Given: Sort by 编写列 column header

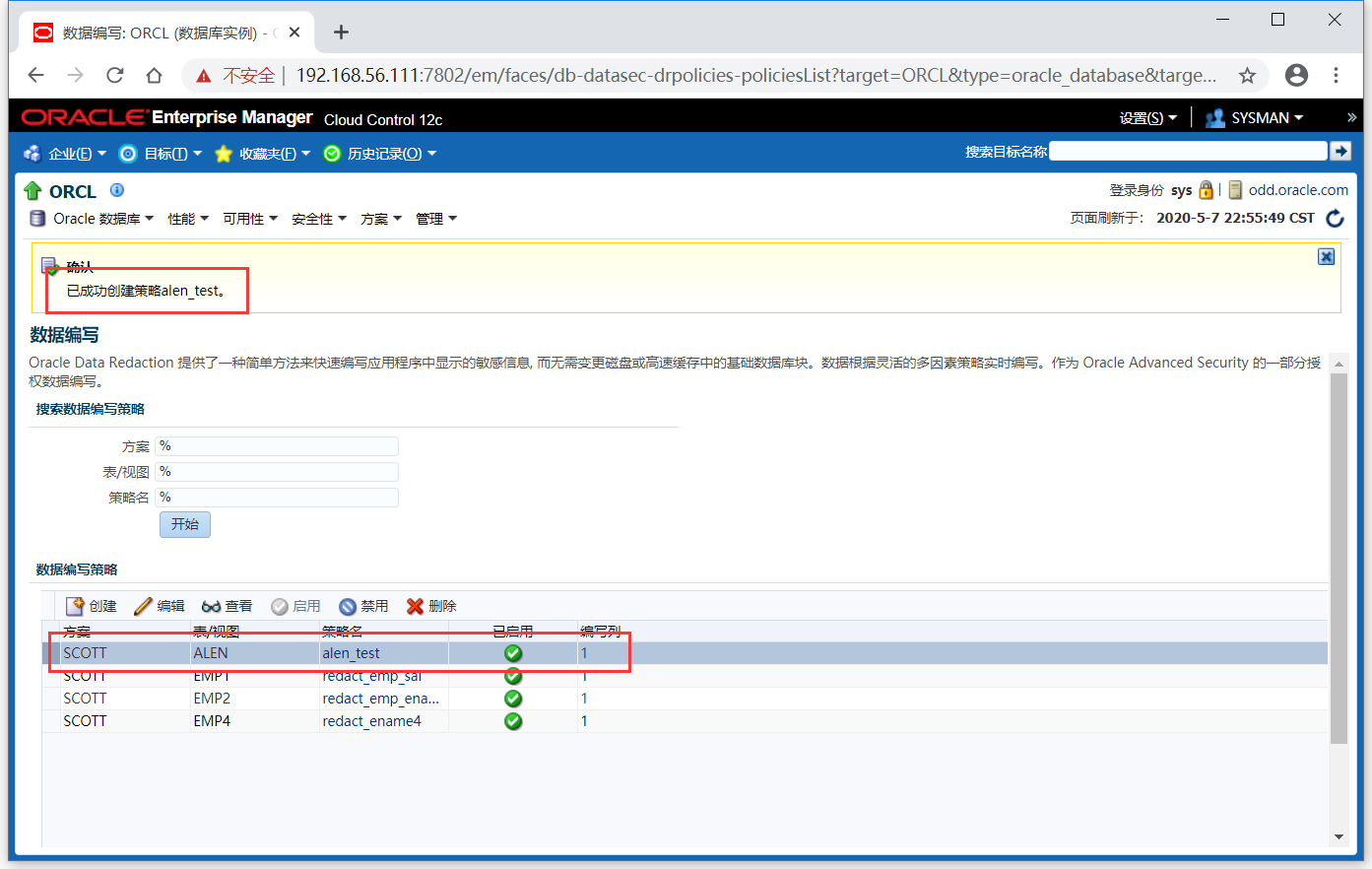Looking at the screenshot, I should coord(600,632).
